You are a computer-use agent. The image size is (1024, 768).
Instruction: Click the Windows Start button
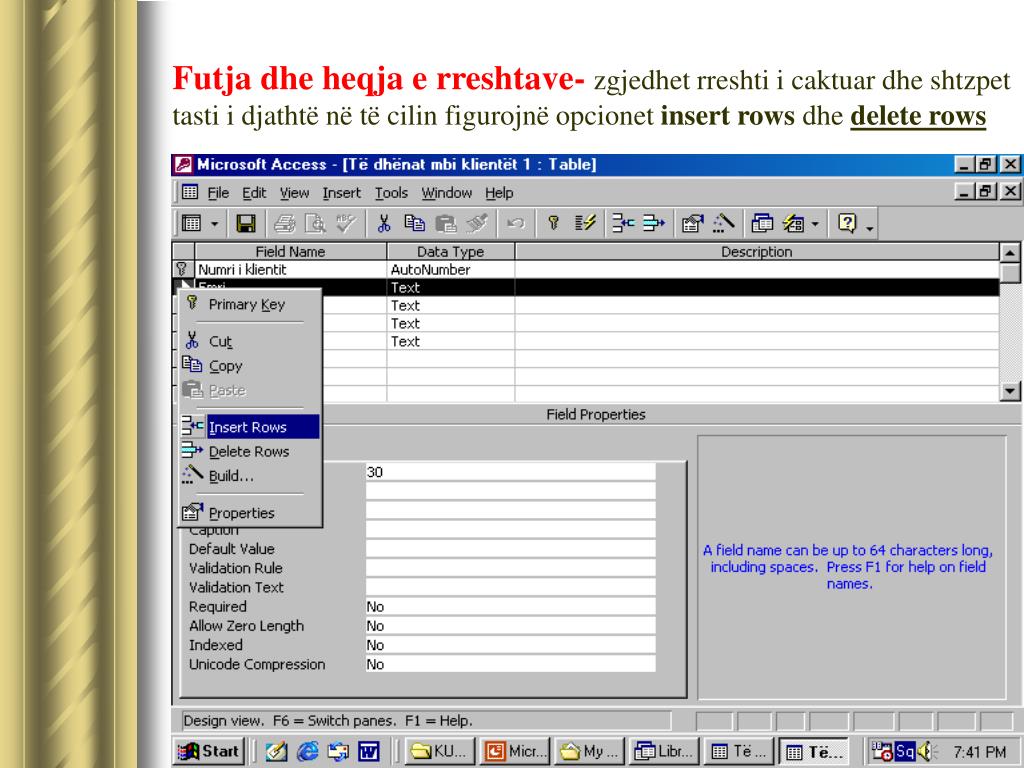(x=209, y=752)
